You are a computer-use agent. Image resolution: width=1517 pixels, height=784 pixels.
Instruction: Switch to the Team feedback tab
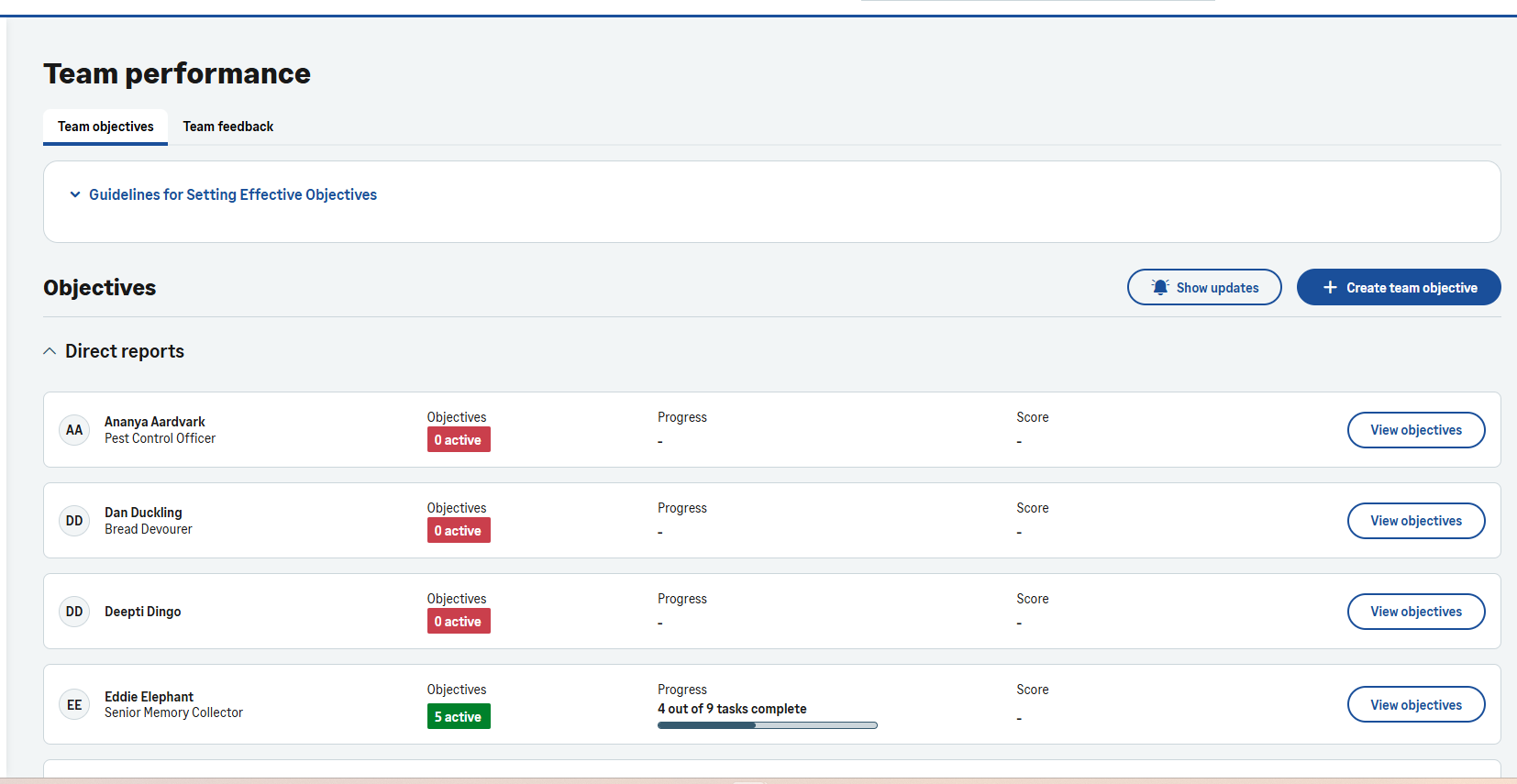point(228,127)
